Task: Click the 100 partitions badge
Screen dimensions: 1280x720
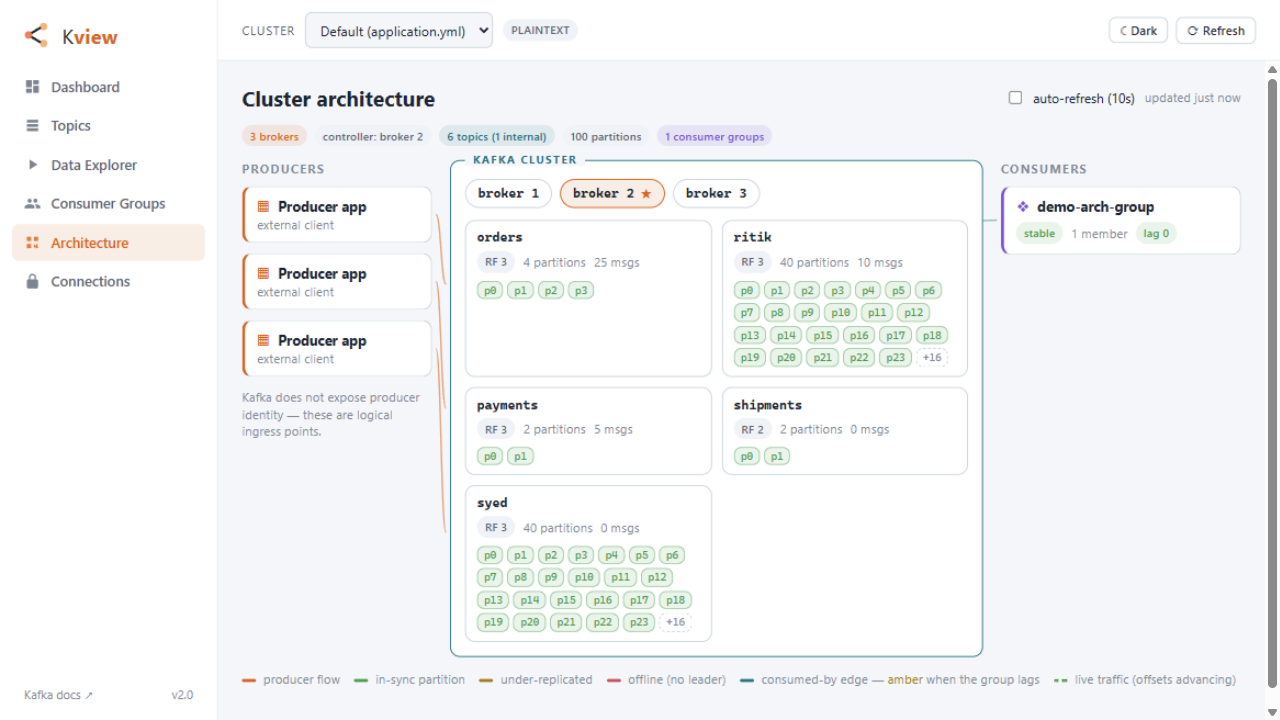Action: (606, 137)
